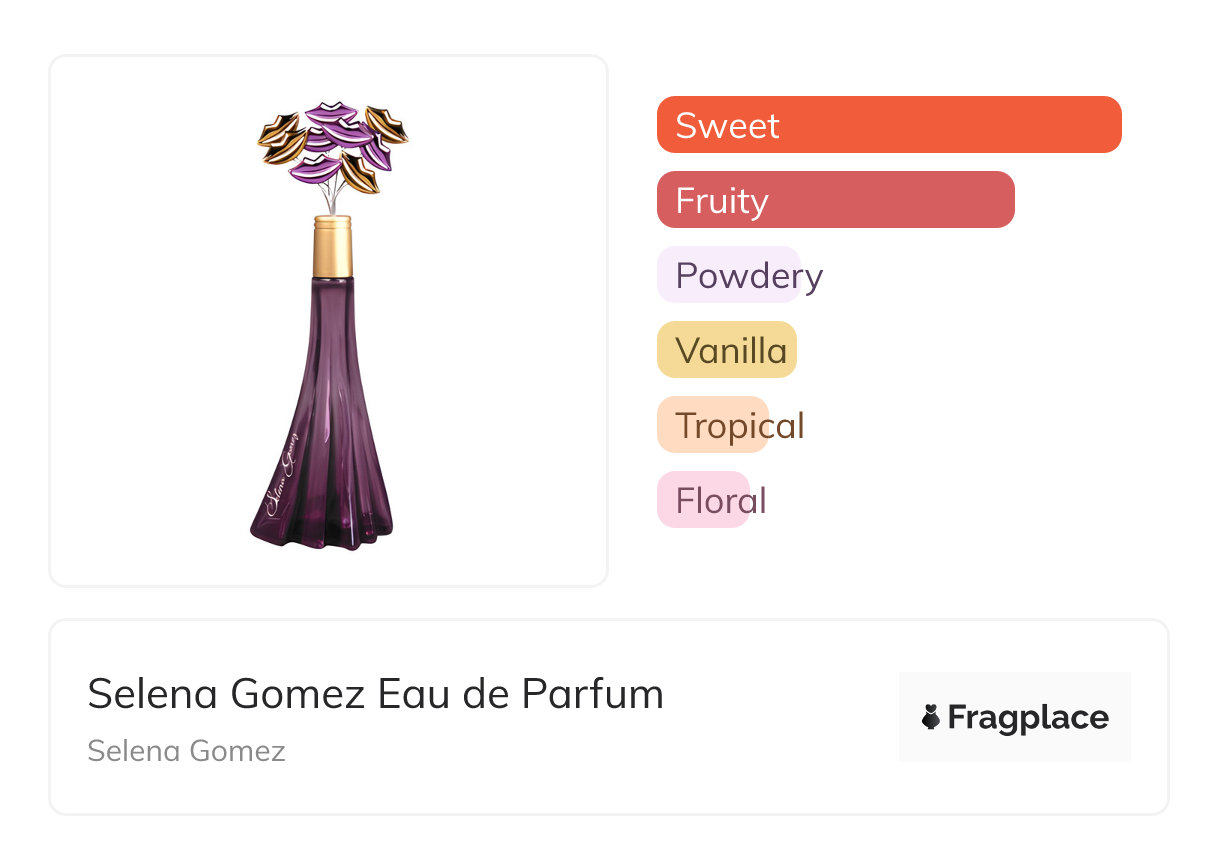The height and width of the screenshot is (864, 1218).
Task: Open the Selena Gomez brand link below the title
Action: [x=186, y=751]
